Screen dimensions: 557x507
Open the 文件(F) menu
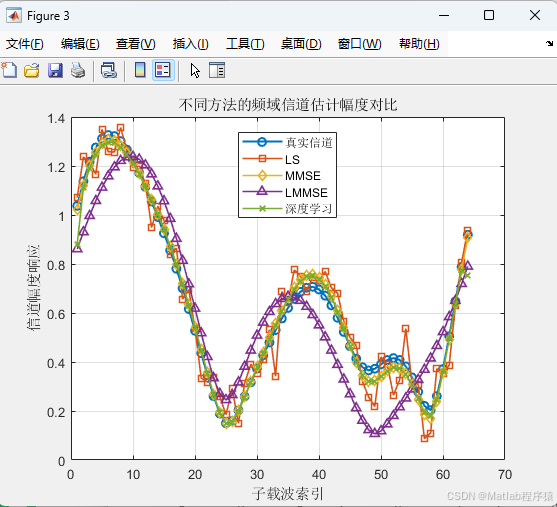point(25,44)
